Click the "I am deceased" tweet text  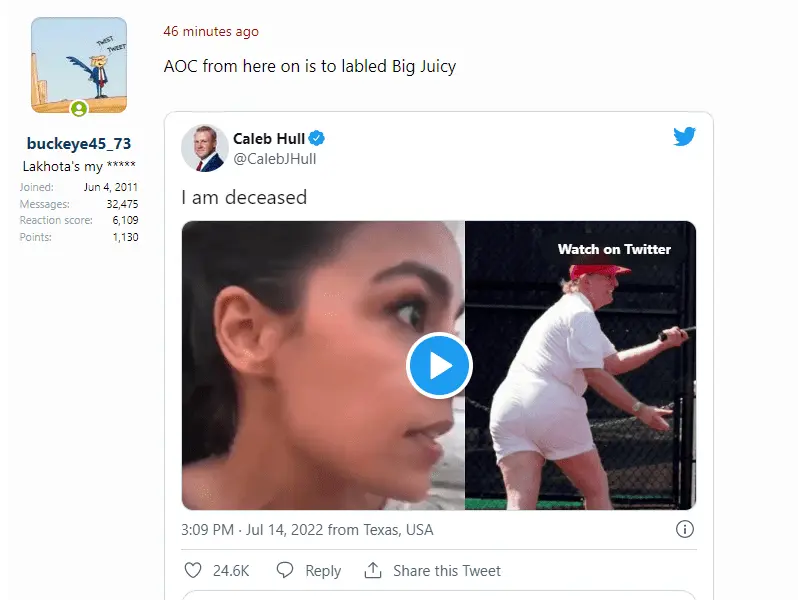tap(244, 197)
